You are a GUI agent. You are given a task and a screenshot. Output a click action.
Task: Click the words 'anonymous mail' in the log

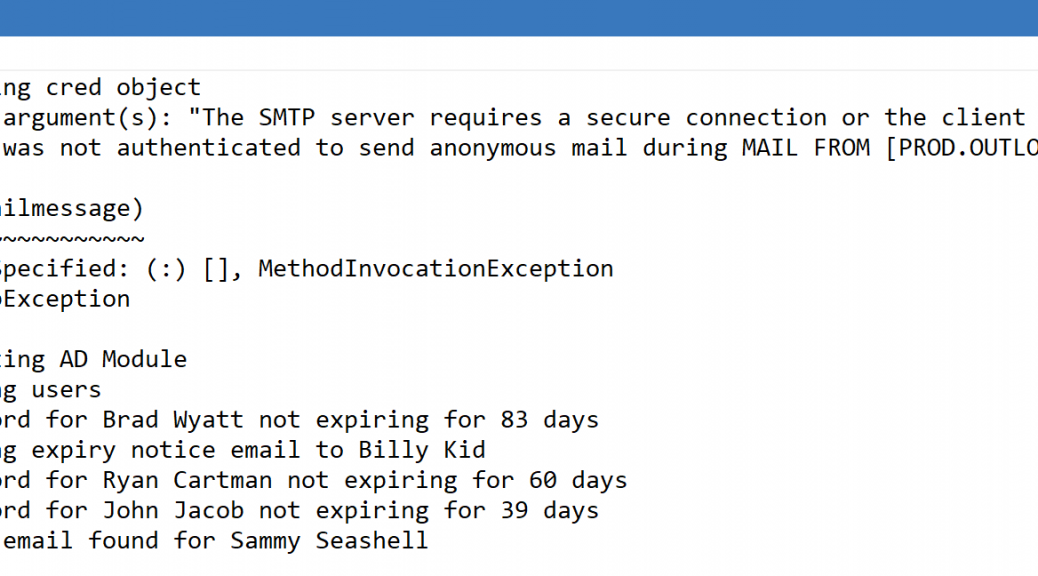click(528, 148)
